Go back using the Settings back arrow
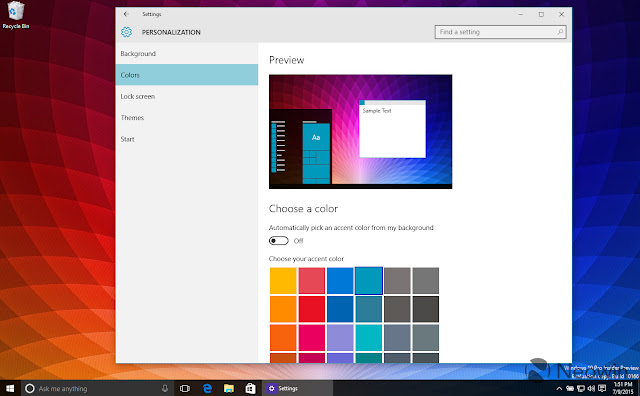The image size is (640, 396). click(x=126, y=14)
